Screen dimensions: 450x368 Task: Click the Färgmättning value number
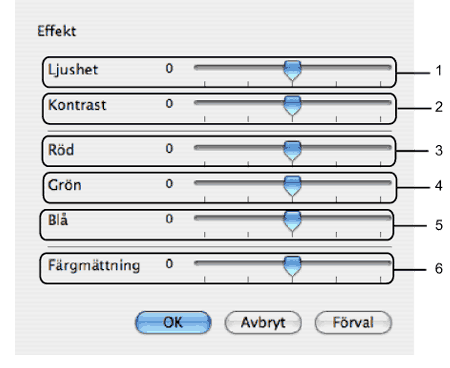[169, 264]
